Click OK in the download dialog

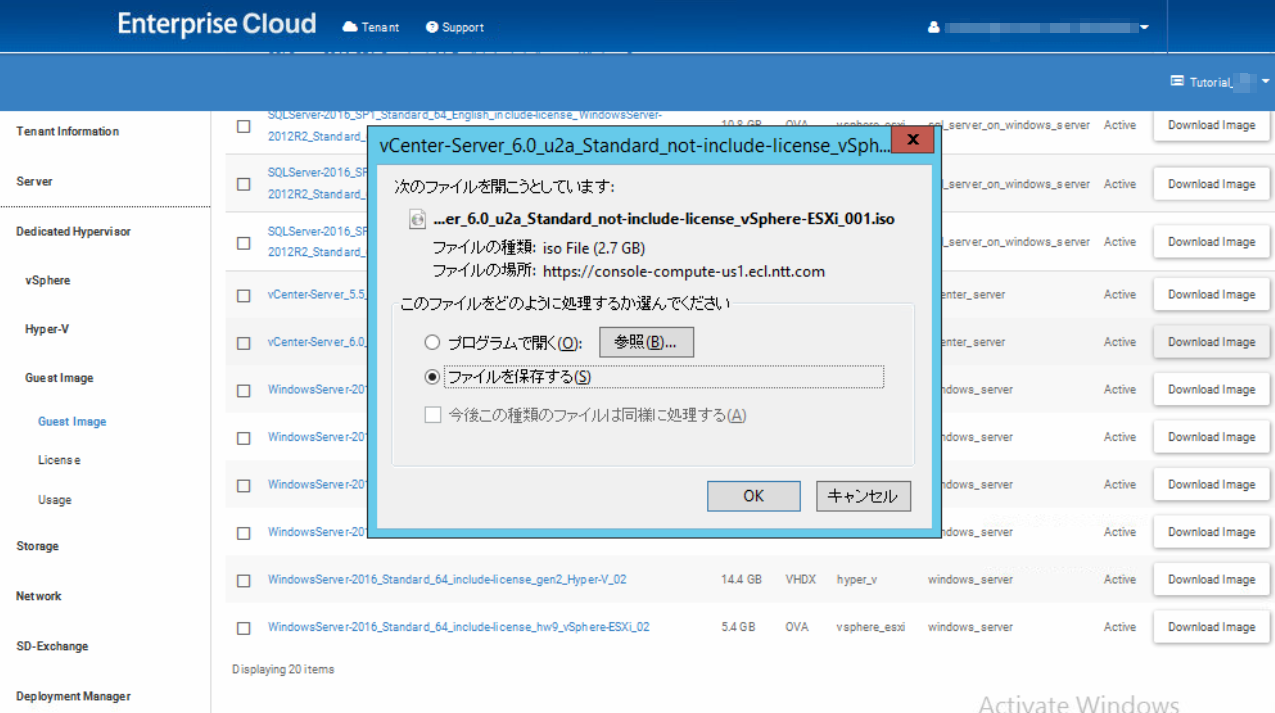pos(753,496)
